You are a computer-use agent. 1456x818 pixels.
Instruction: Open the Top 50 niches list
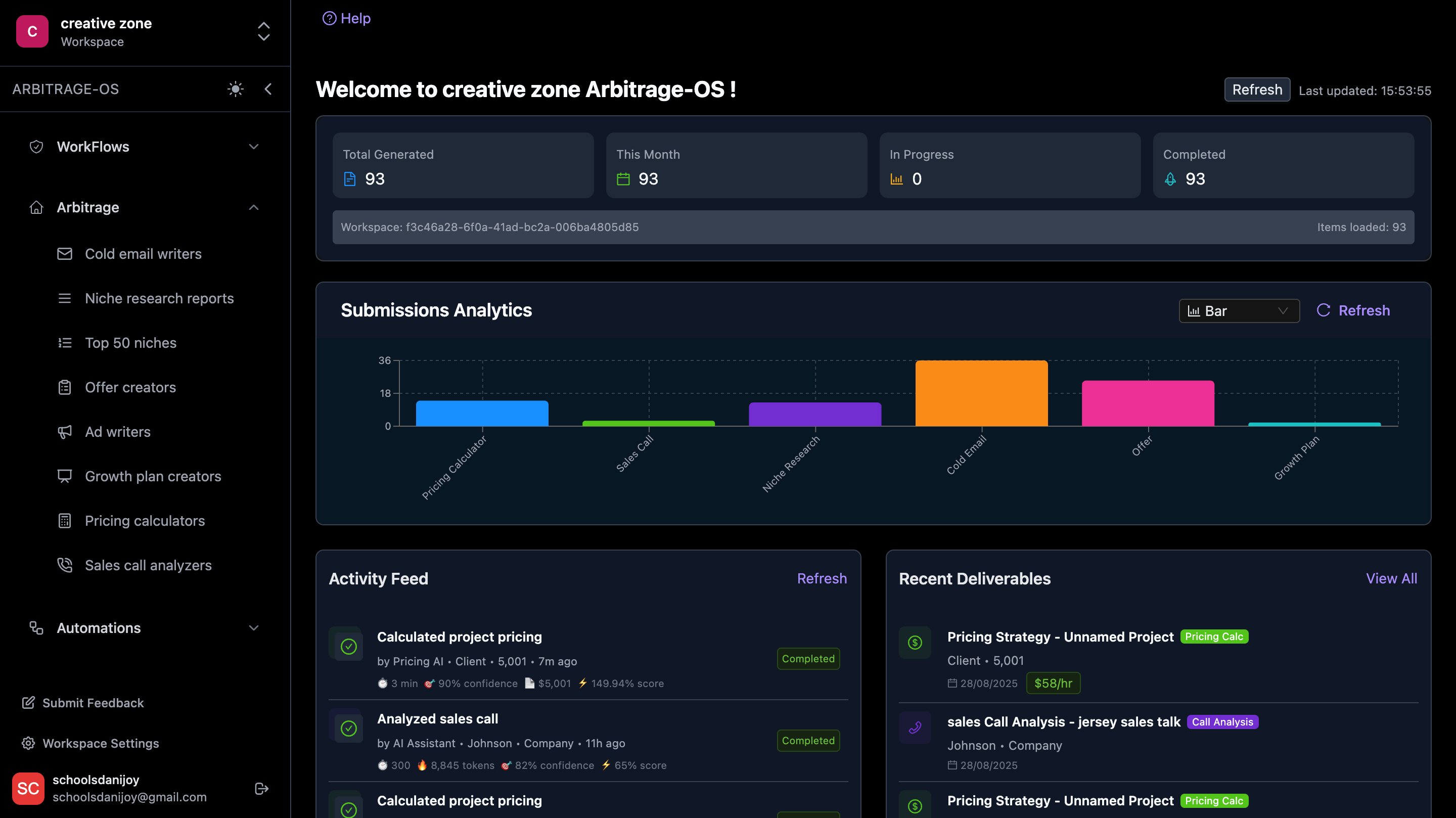130,343
